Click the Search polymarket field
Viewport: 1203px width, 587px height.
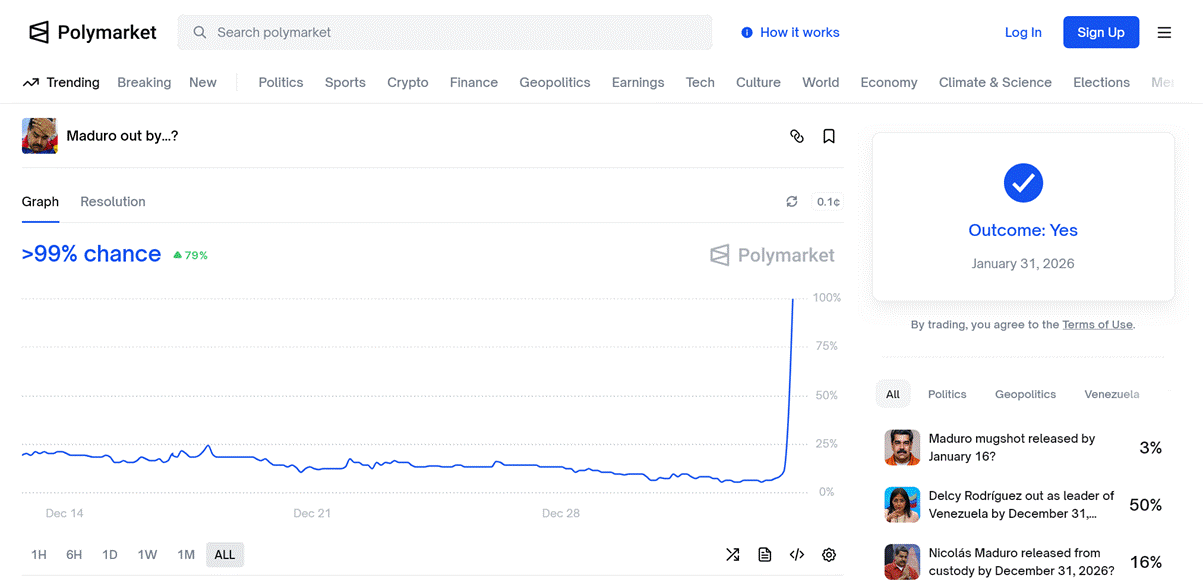pos(445,32)
